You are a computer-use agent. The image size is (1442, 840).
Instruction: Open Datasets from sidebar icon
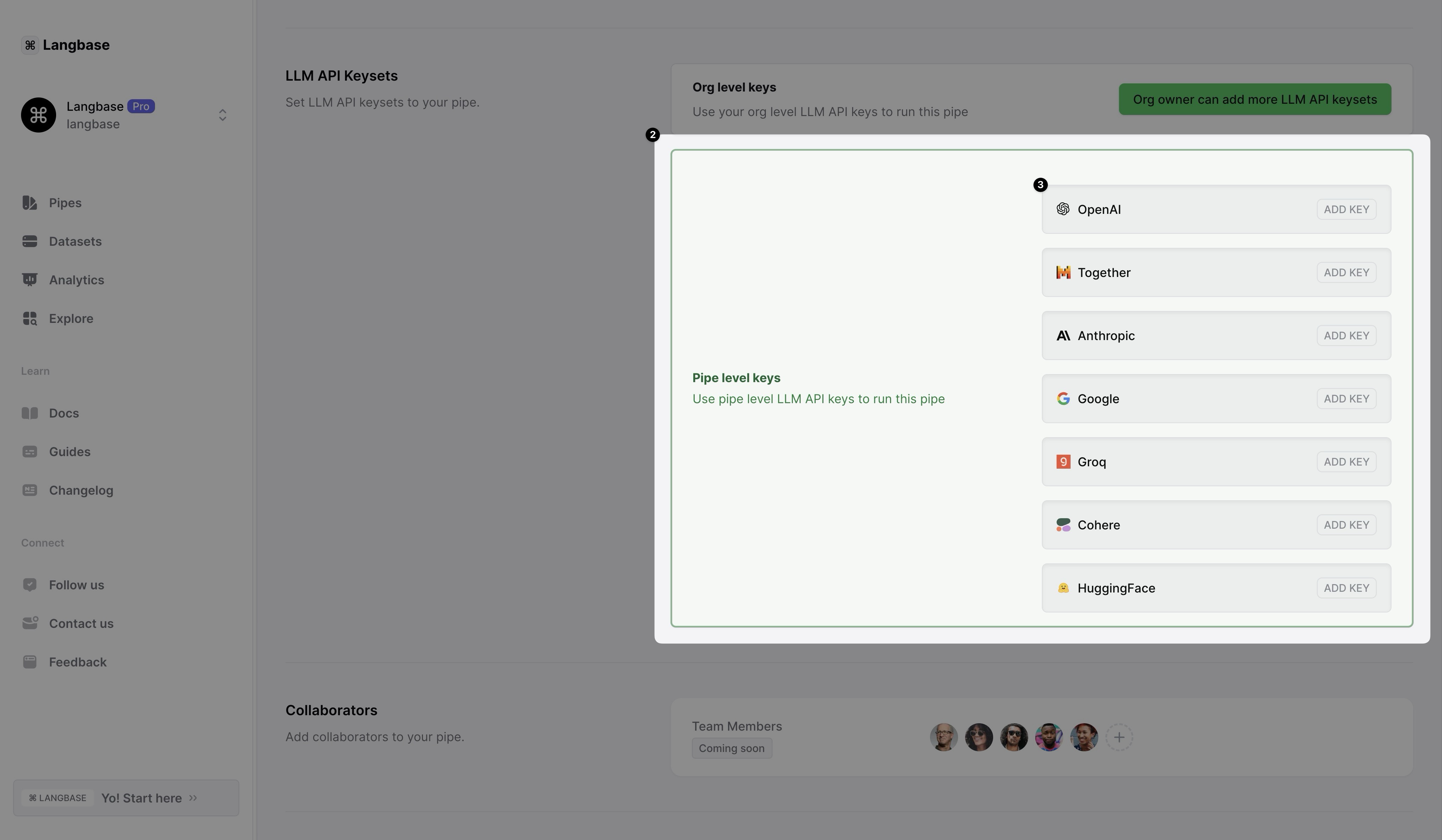(x=30, y=242)
